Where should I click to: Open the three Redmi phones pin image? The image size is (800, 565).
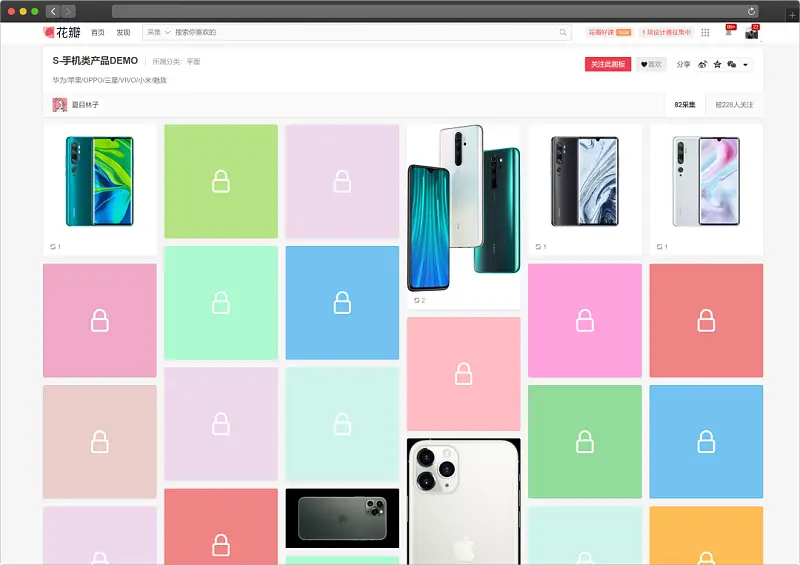[x=463, y=208]
